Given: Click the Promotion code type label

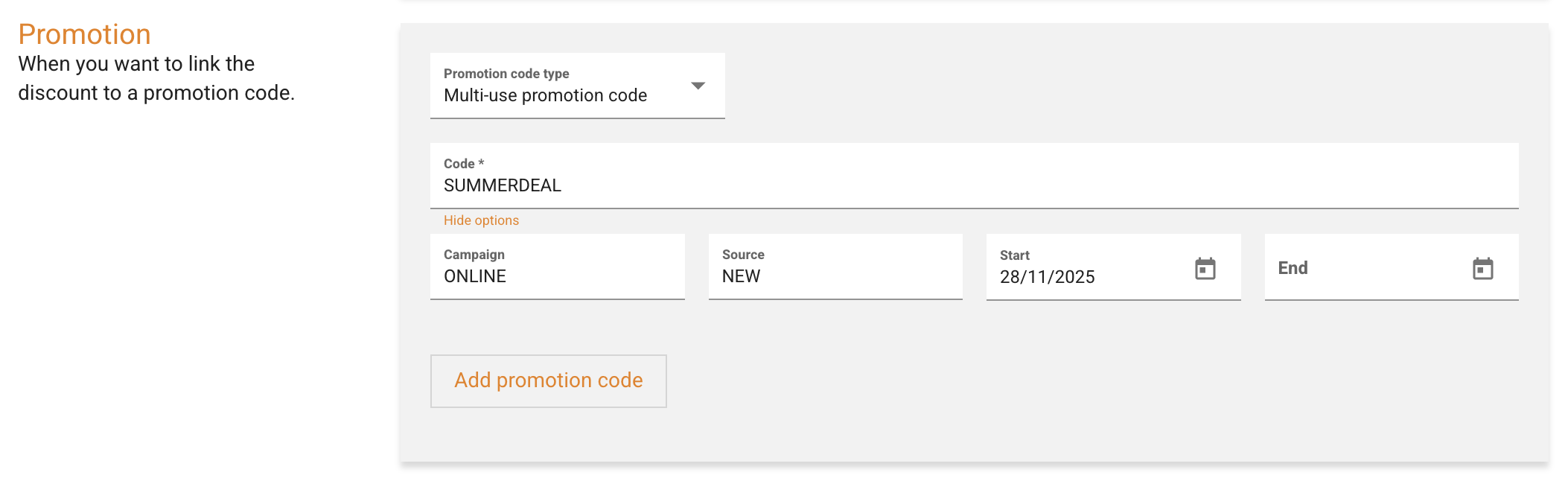Looking at the screenshot, I should 506,74.
